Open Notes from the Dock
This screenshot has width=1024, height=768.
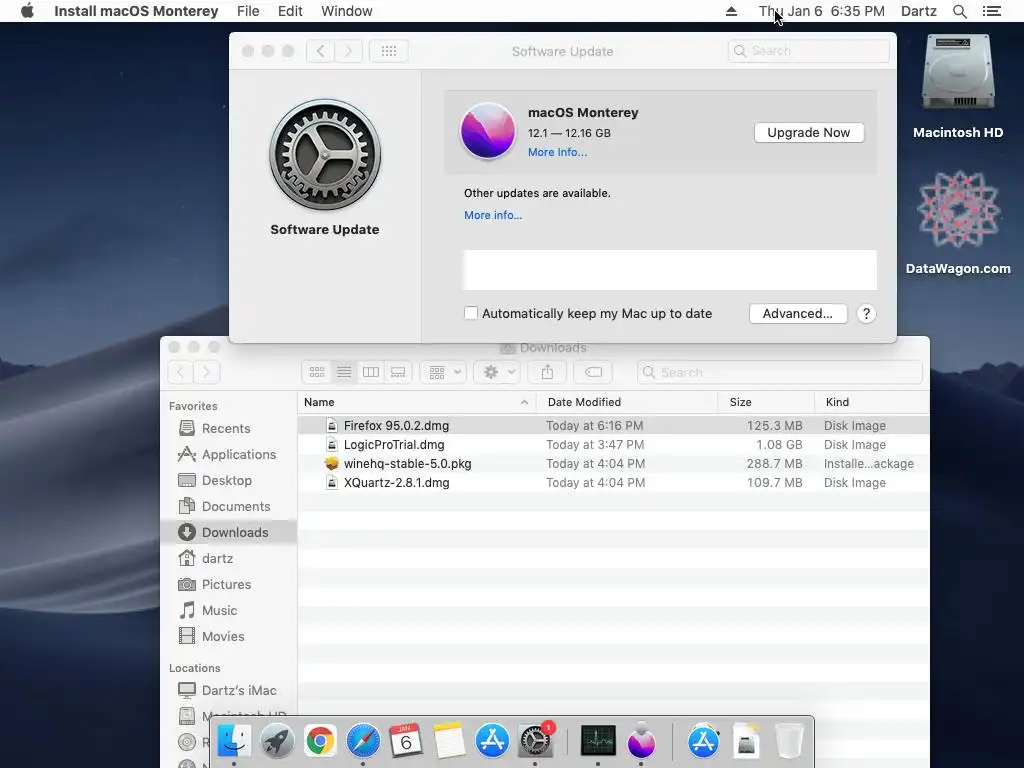tap(449, 741)
